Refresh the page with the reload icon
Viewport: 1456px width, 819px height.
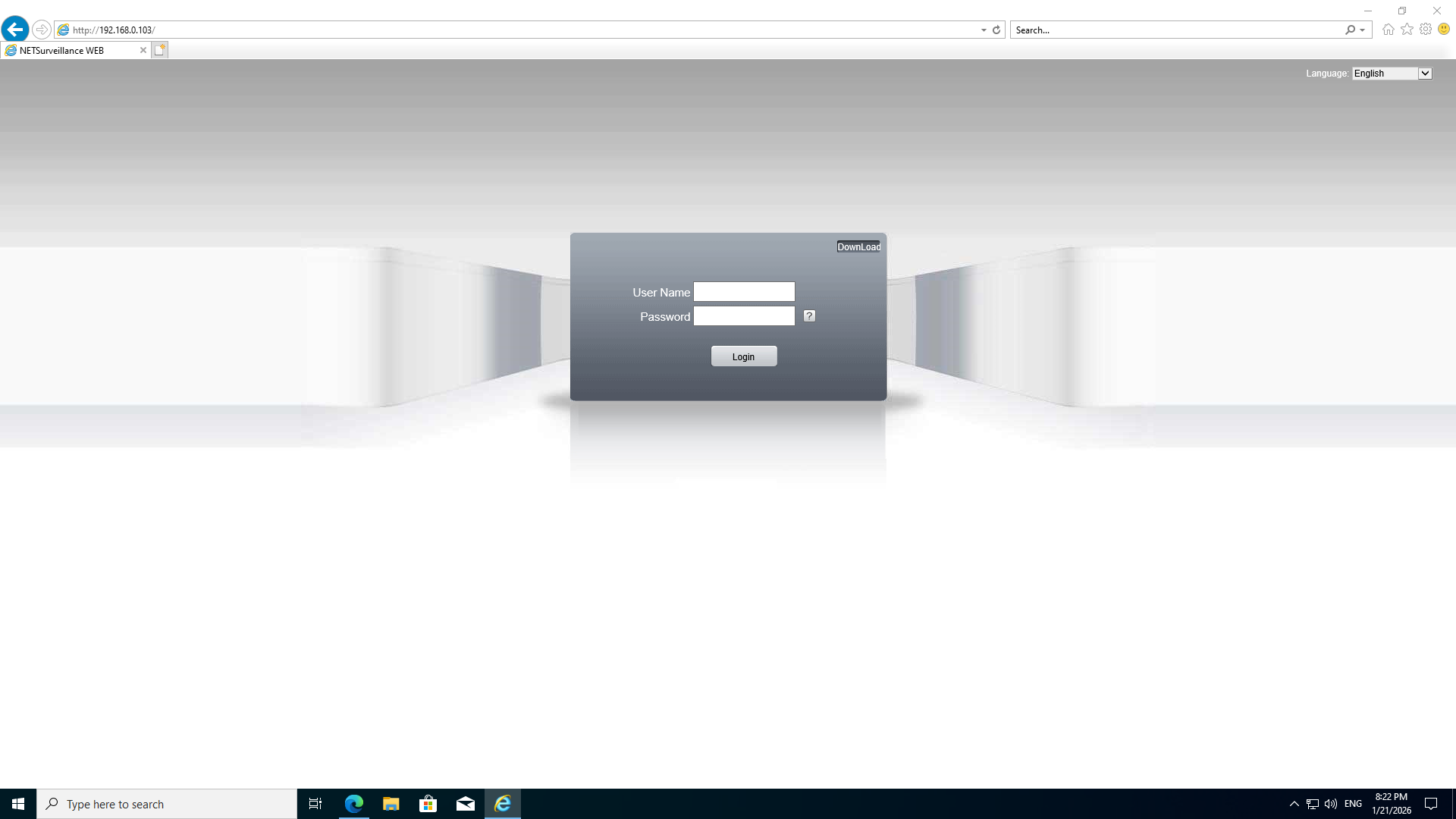[996, 30]
